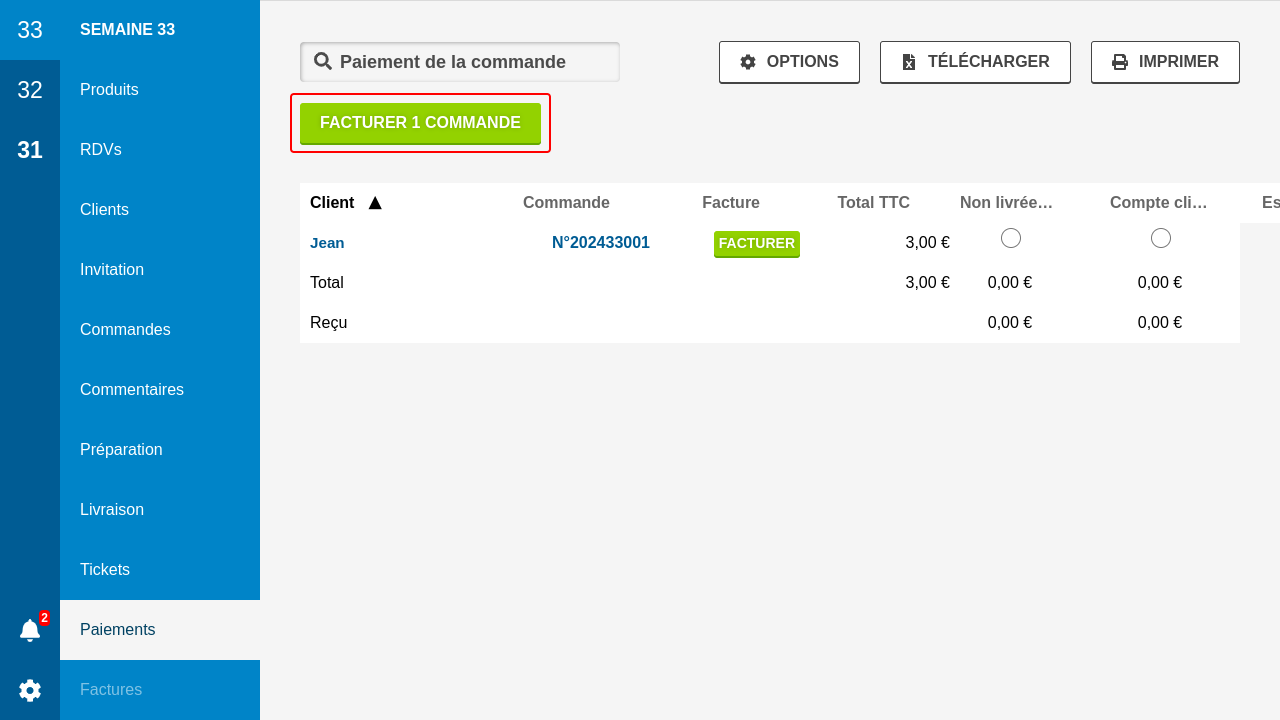
Task: Toggle Client column sort arrow
Action: 375,203
